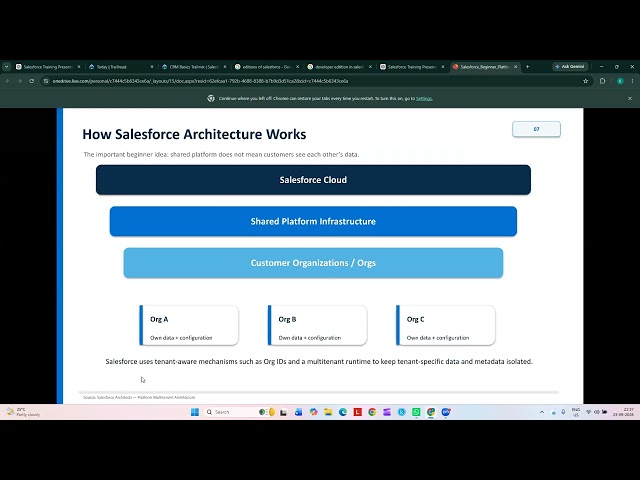The image size is (640, 480).
Task: Open active Chrome window icon beside WhatsApp
Action: (x=431, y=412)
